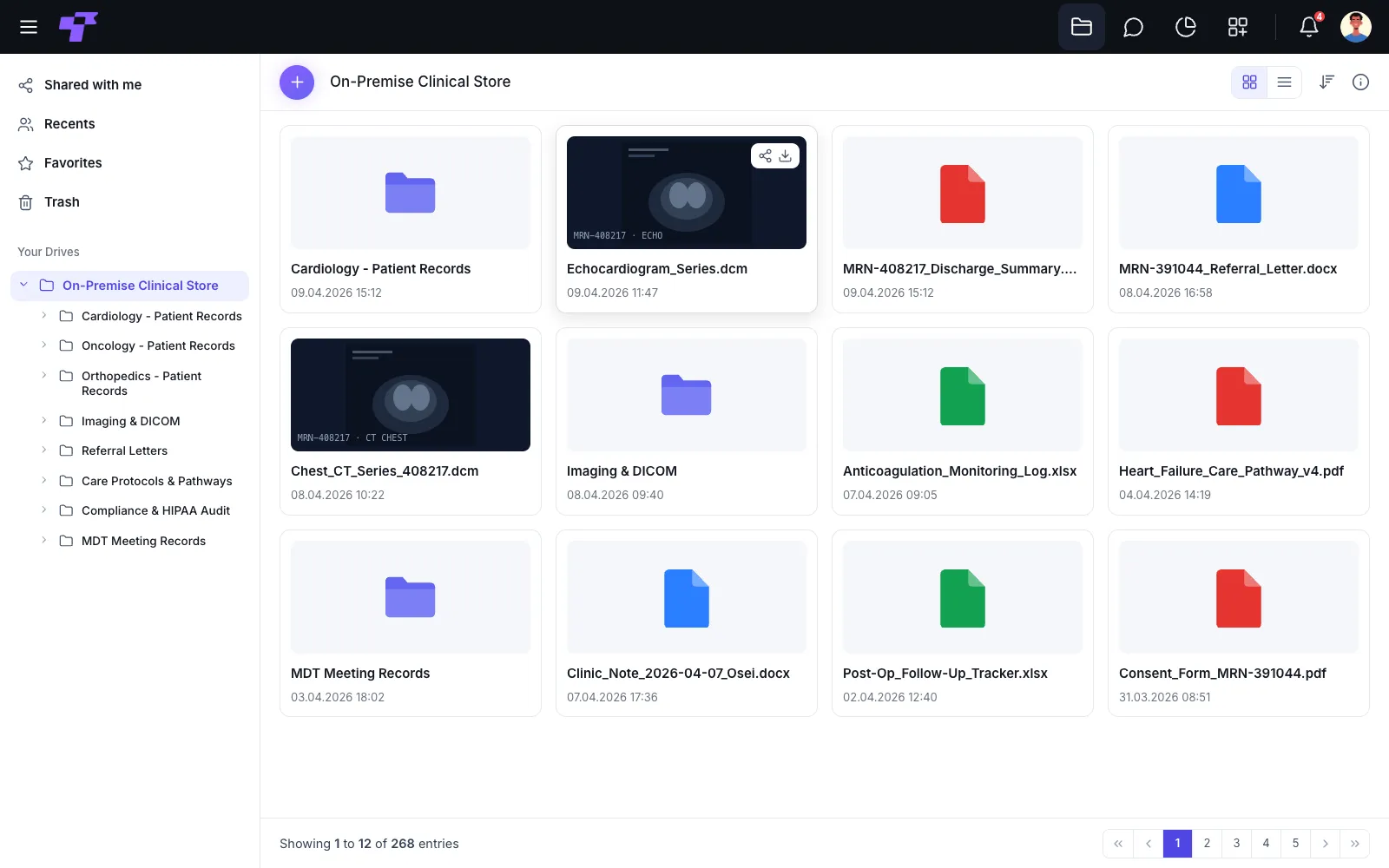Open the chat messages icon
The image size is (1389, 868).
pos(1133,27)
